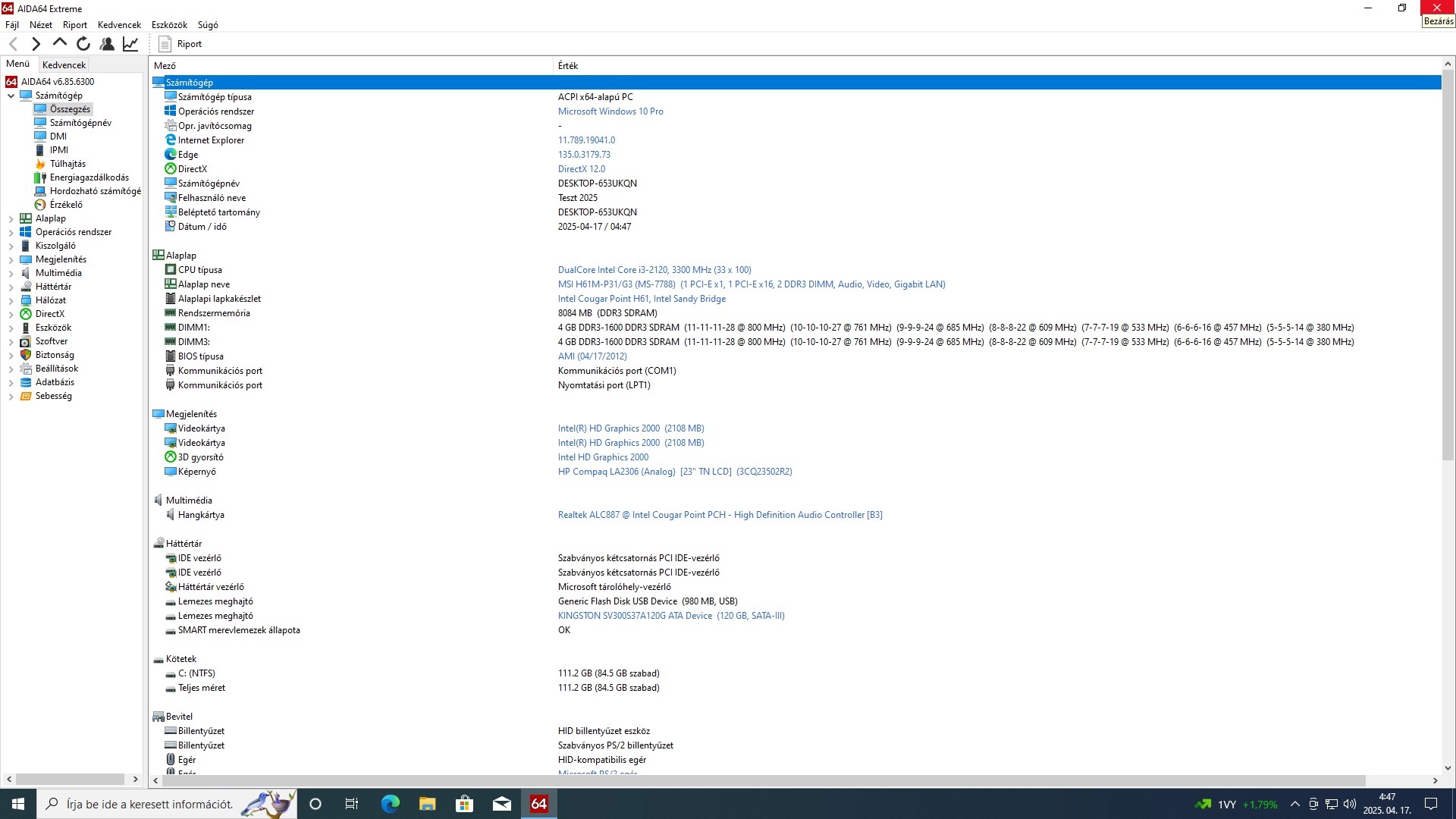The height and width of the screenshot is (819, 1456).
Task: Click the Mező column header
Action: pos(165,66)
